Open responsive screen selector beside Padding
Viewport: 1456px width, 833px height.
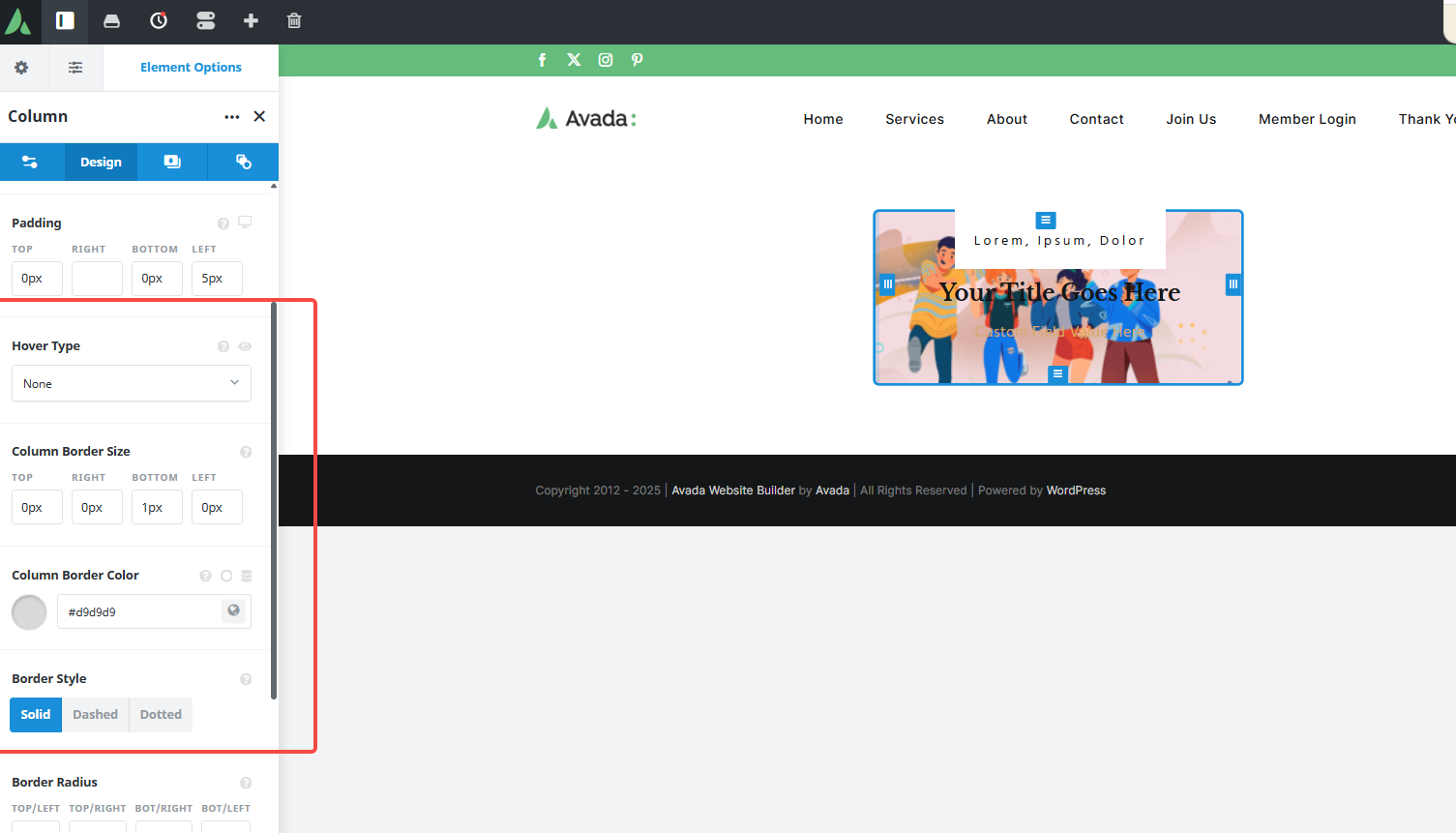tap(246, 223)
